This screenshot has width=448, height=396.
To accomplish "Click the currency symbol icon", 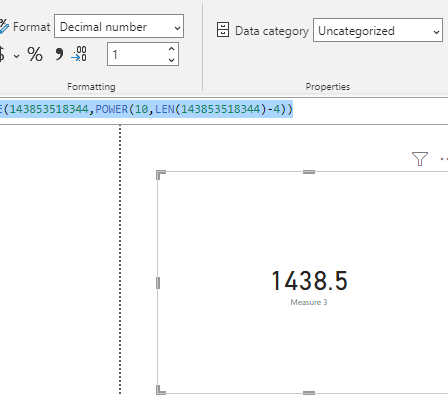I will pyautogui.click(x=2, y=54).
